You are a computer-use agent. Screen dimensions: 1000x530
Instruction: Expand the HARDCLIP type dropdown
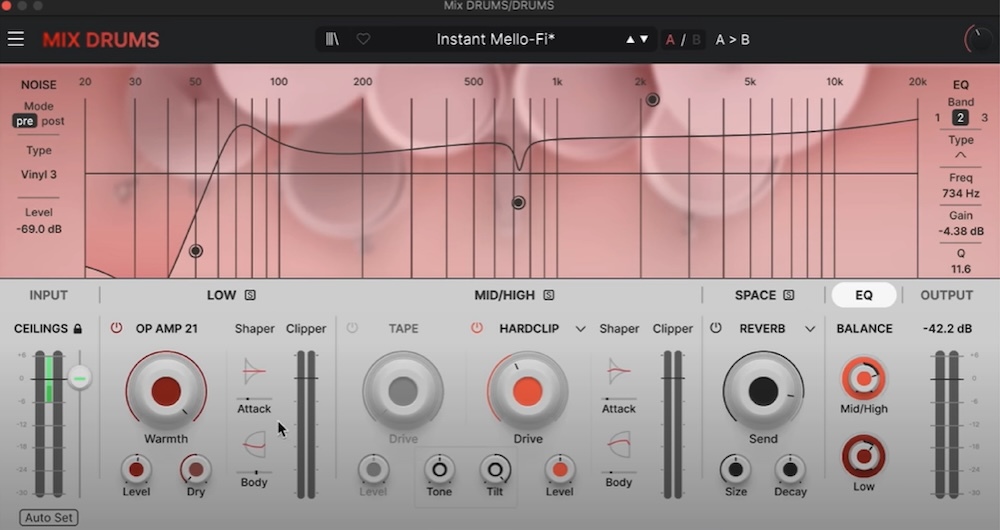pyautogui.click(x=580, y=328)
